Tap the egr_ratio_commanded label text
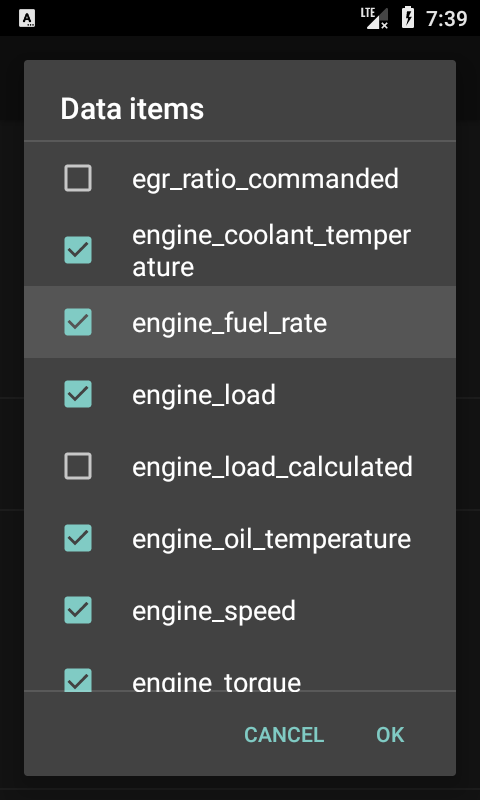Viewport: 480px width, 800px height. pyautogui.click(x=265, y=180)
